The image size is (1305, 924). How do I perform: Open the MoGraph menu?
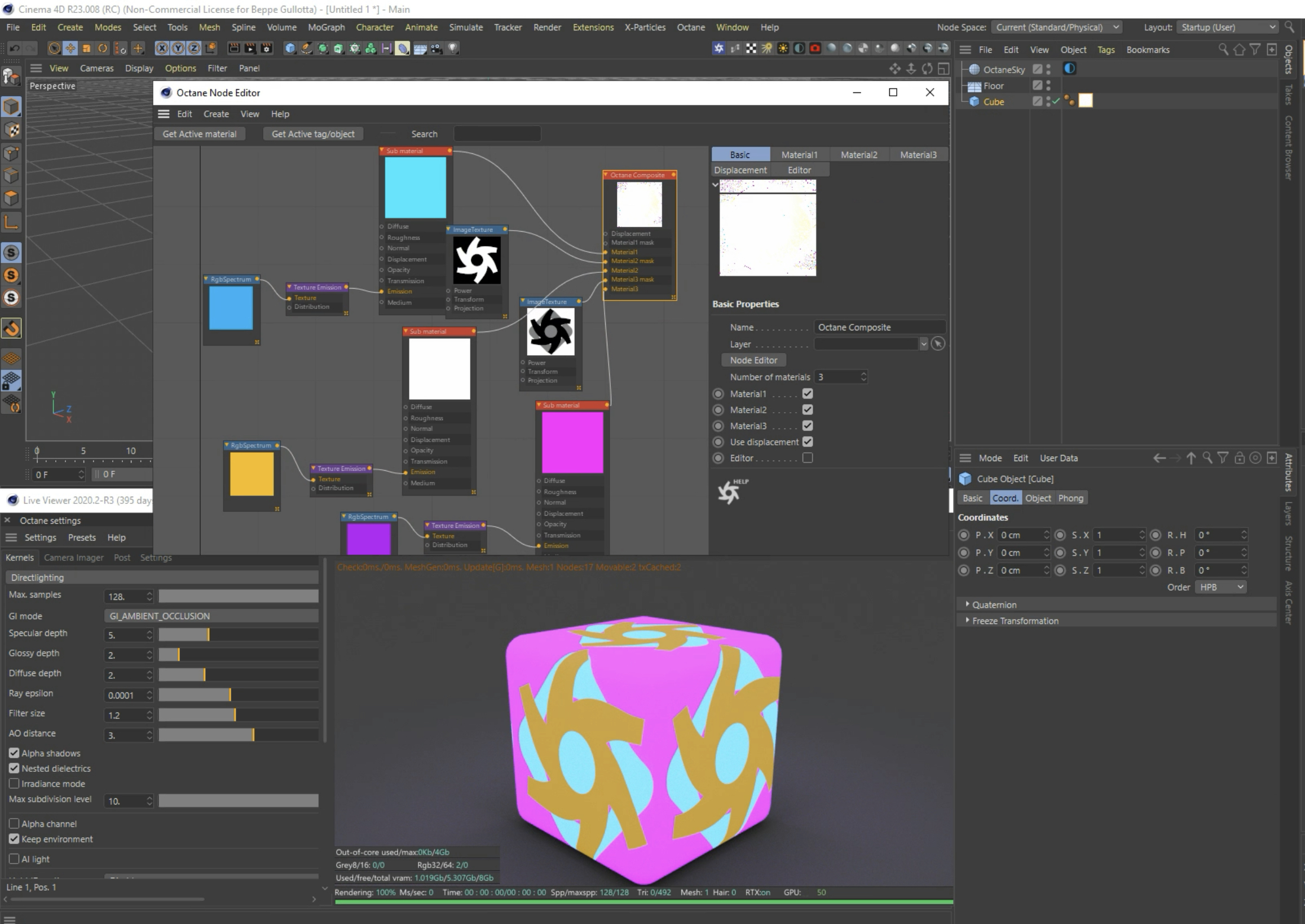click(326, 27)
